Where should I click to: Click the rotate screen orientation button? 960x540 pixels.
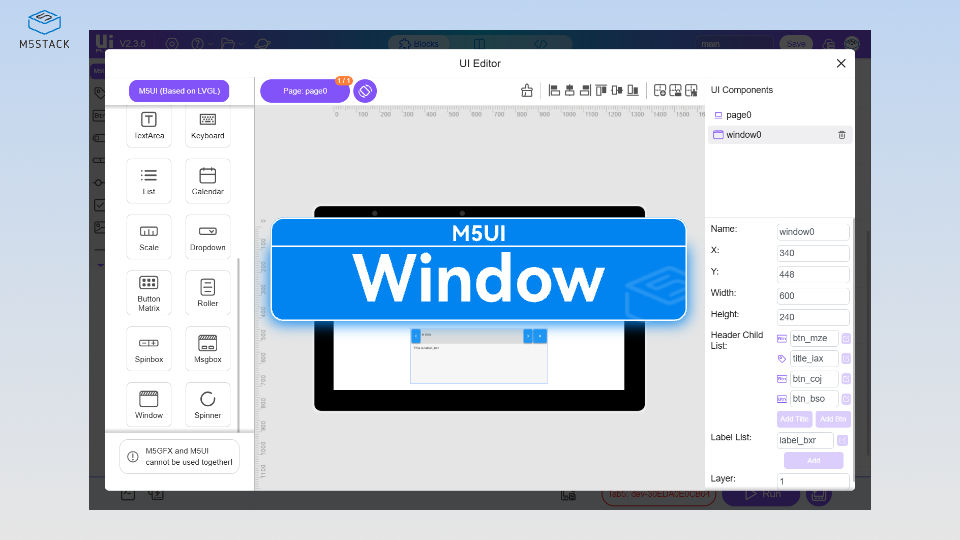click(x=365, y=91)
